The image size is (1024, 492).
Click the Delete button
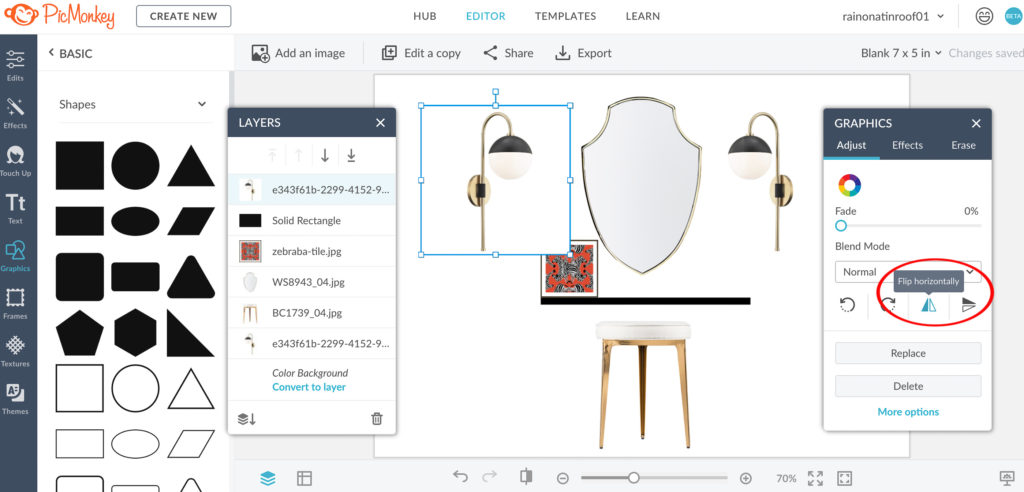pyautogui.click(x=908, y=386)
